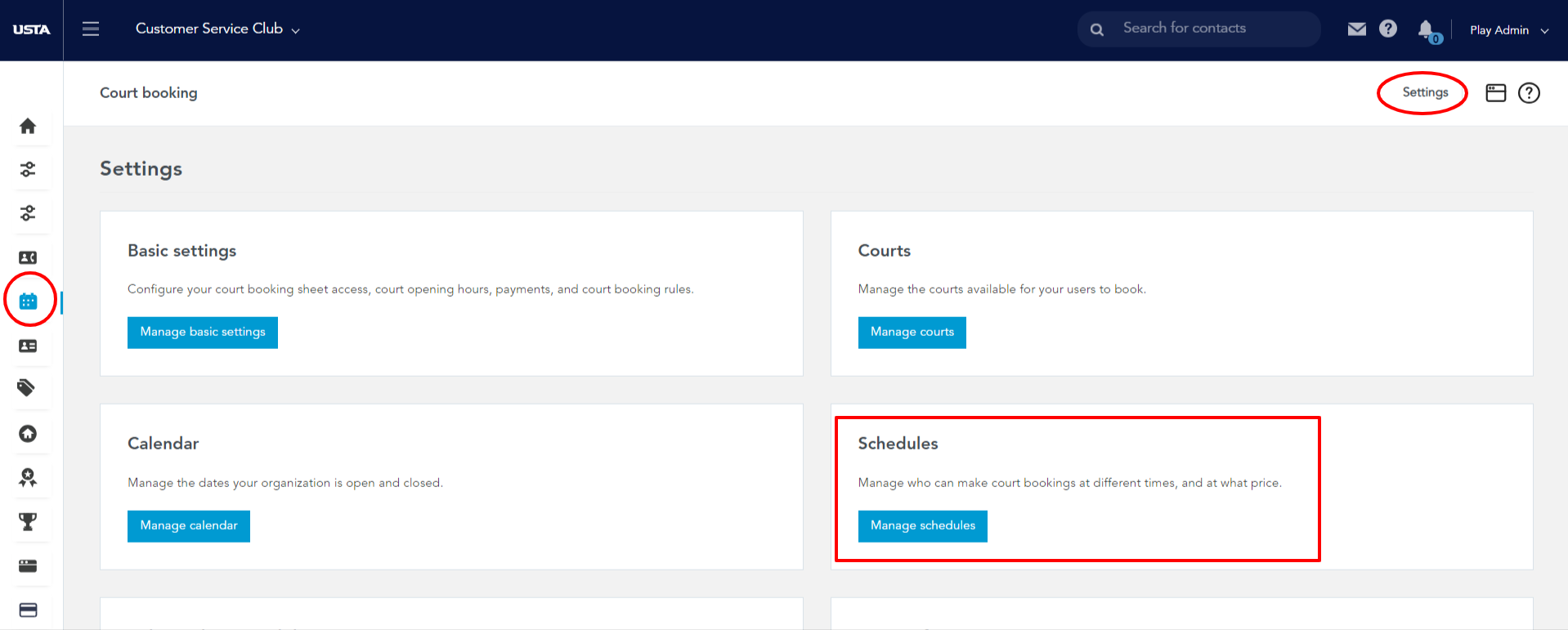Check the notifications bell icon

coord(1427,31)
